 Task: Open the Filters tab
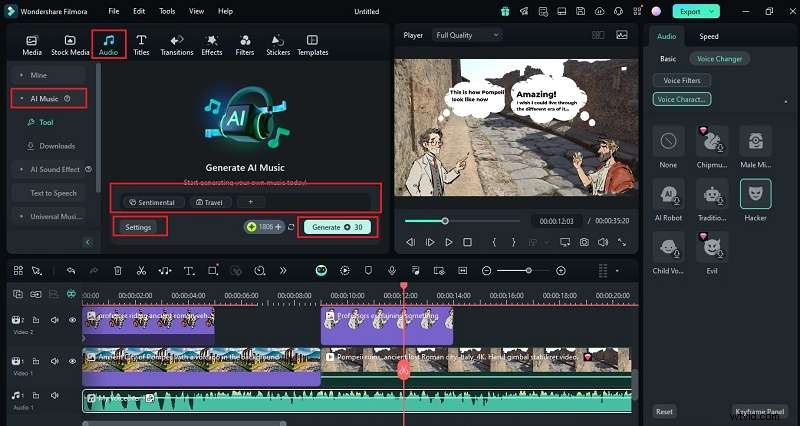coord(245,45)
